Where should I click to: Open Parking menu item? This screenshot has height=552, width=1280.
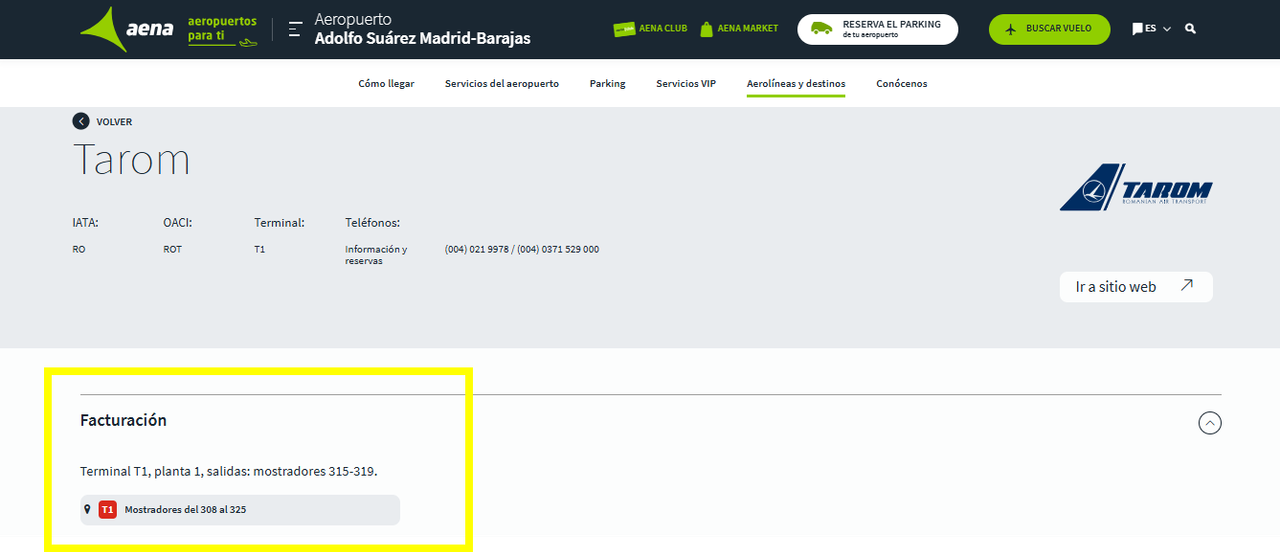[607, 84]
